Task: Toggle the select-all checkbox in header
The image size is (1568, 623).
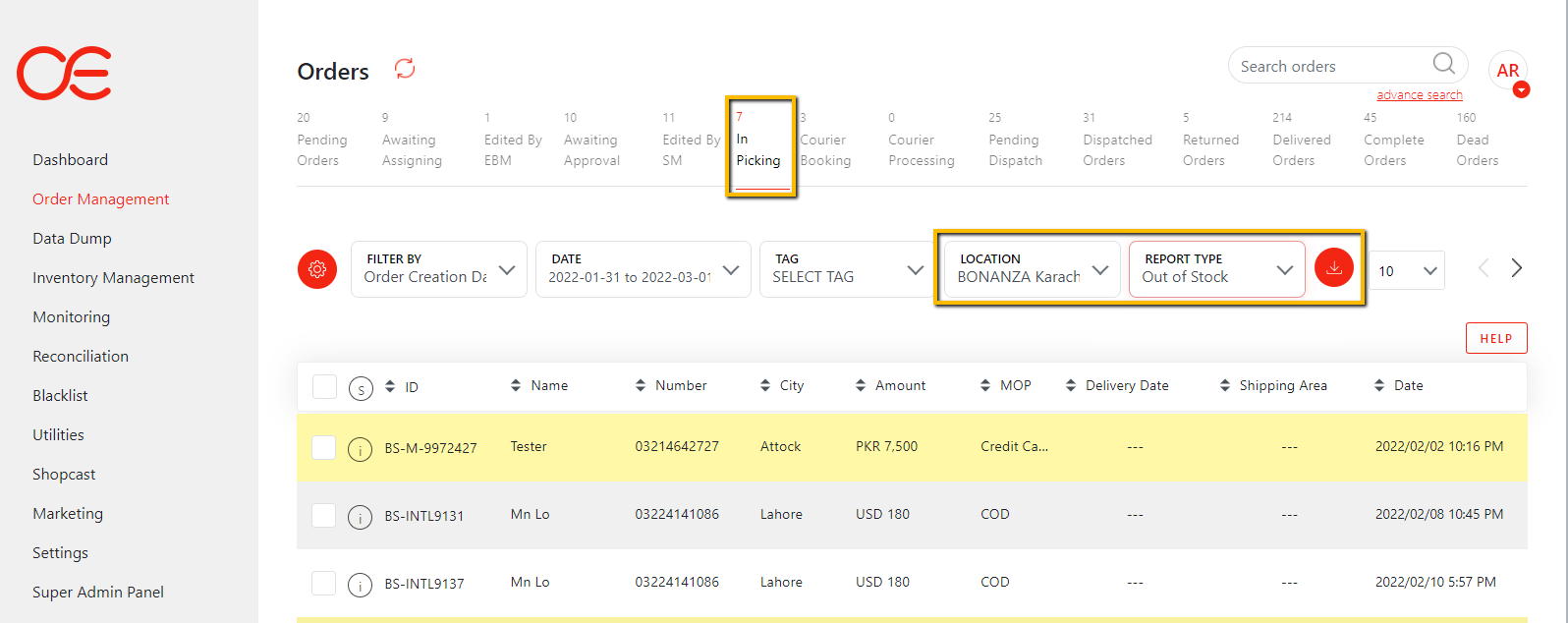Action: [x=324, y=386]
